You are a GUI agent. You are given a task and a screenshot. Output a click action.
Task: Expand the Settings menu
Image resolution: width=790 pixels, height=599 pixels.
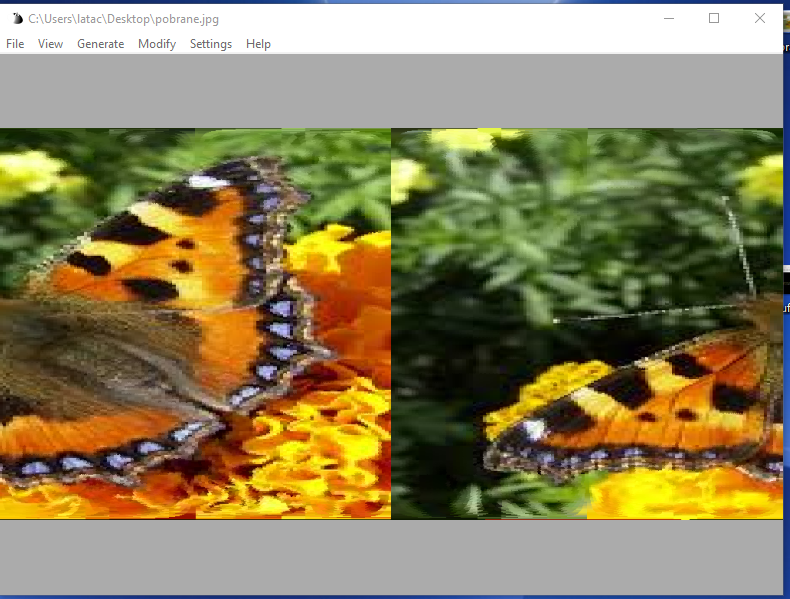(x=211, y=44)
